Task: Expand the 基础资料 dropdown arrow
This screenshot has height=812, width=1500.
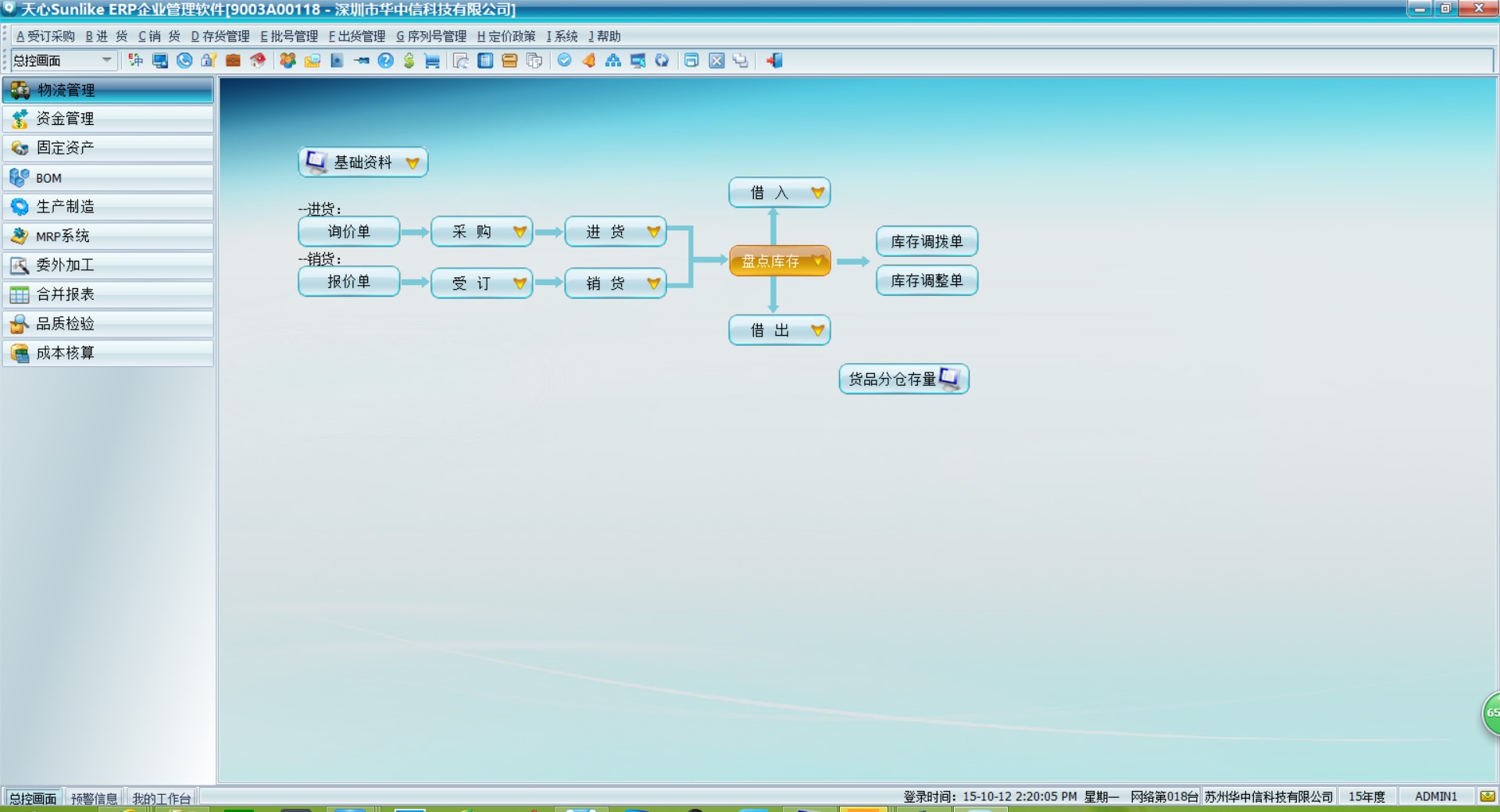Action: point(412,162)
